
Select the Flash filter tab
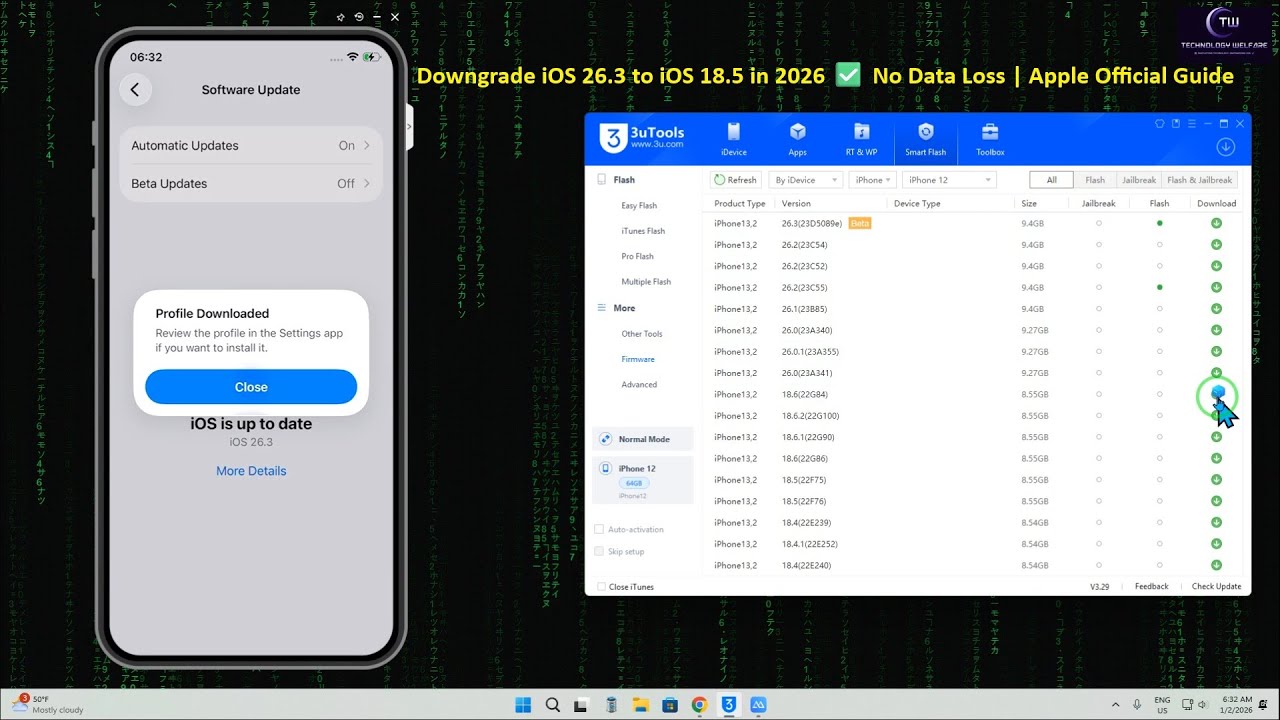pyautogui.click(x=1095, y=180)
